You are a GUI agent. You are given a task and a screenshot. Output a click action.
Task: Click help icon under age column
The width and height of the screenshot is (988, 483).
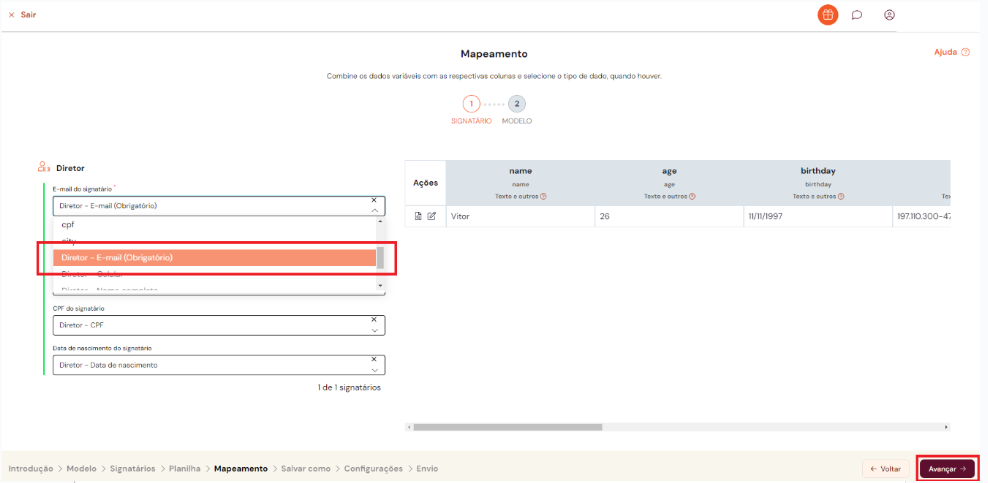coord(692,196)
